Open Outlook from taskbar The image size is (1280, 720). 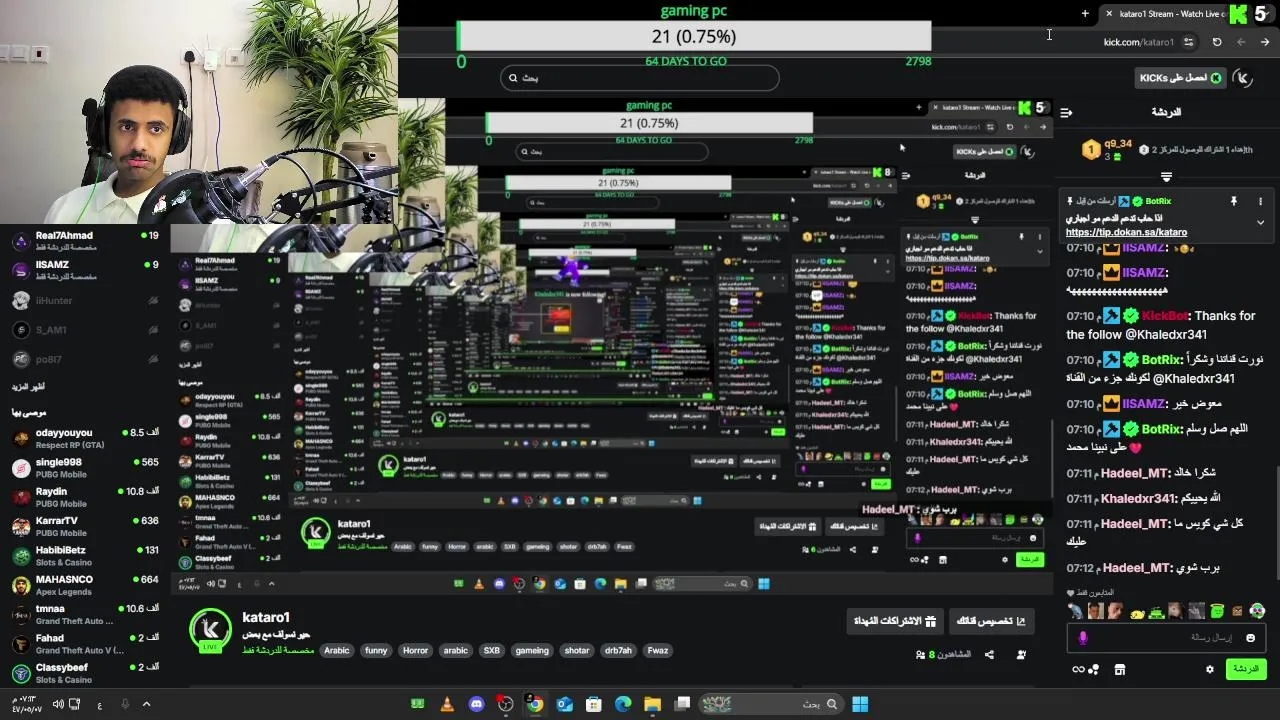tap(564, 704)
